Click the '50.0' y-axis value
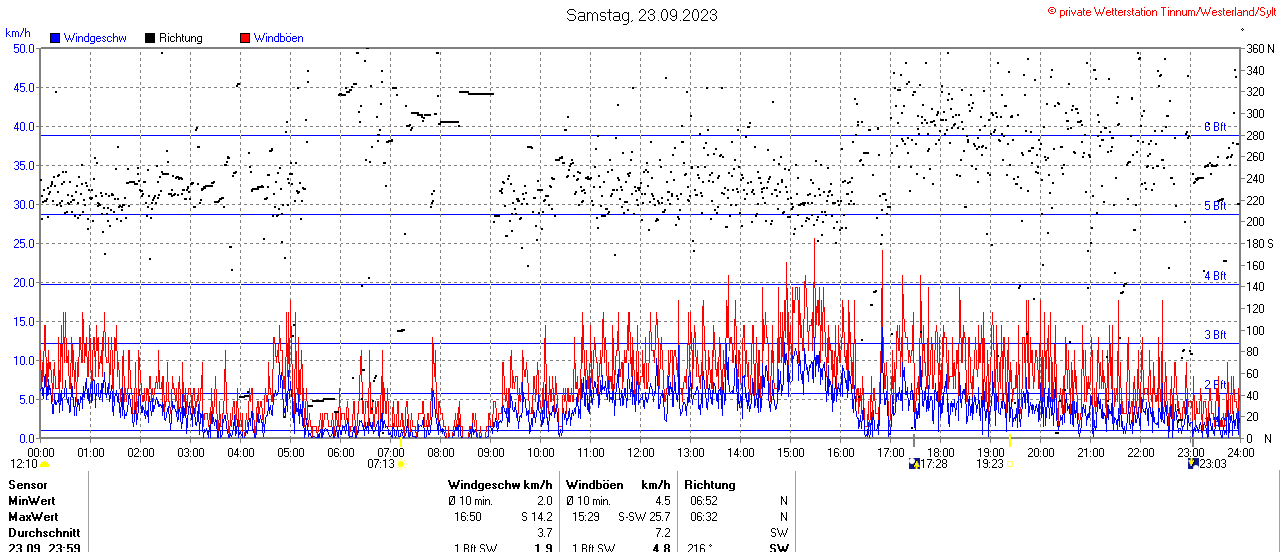1280x552 pixels. tap(24, 48)
